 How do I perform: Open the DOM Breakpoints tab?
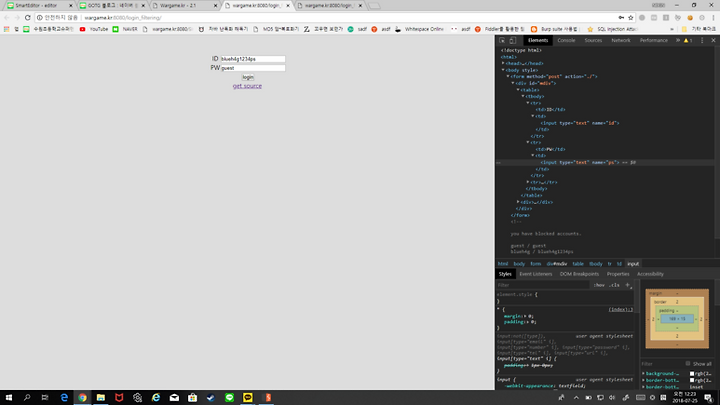coord(579,274)
